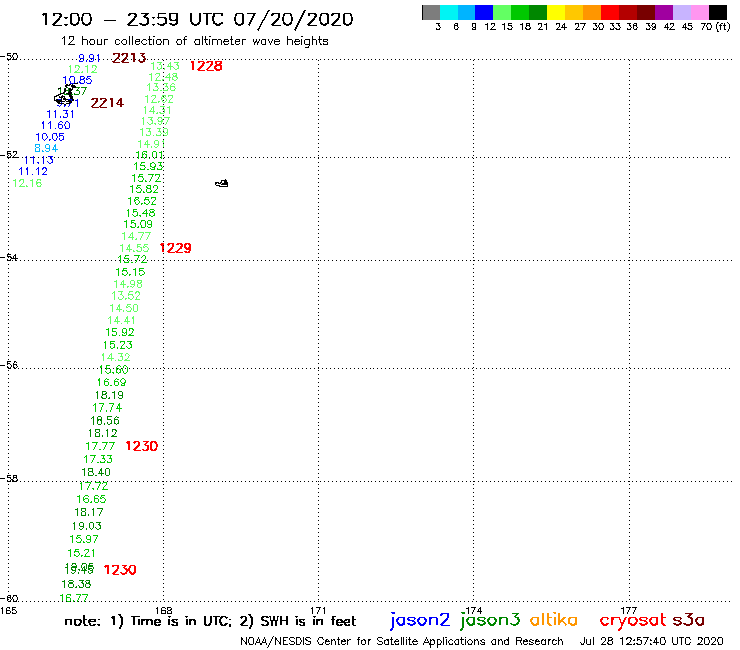The image size is (740, 650).
Task: Click the NOAA/NESDIS credit line
Action: (x=402, y=642)
